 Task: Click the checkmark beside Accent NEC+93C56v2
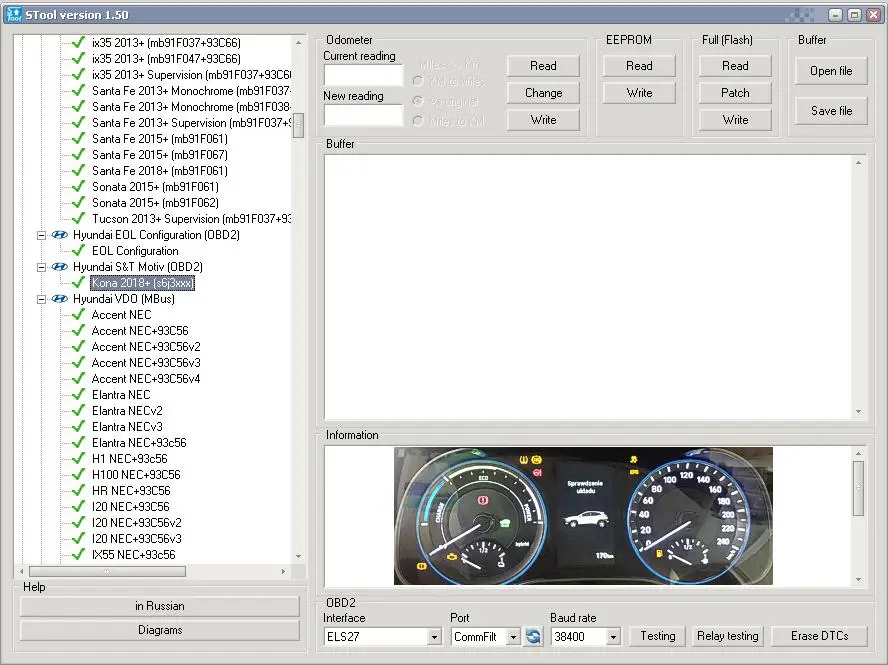pyautogui.click(x=79, y=347)
